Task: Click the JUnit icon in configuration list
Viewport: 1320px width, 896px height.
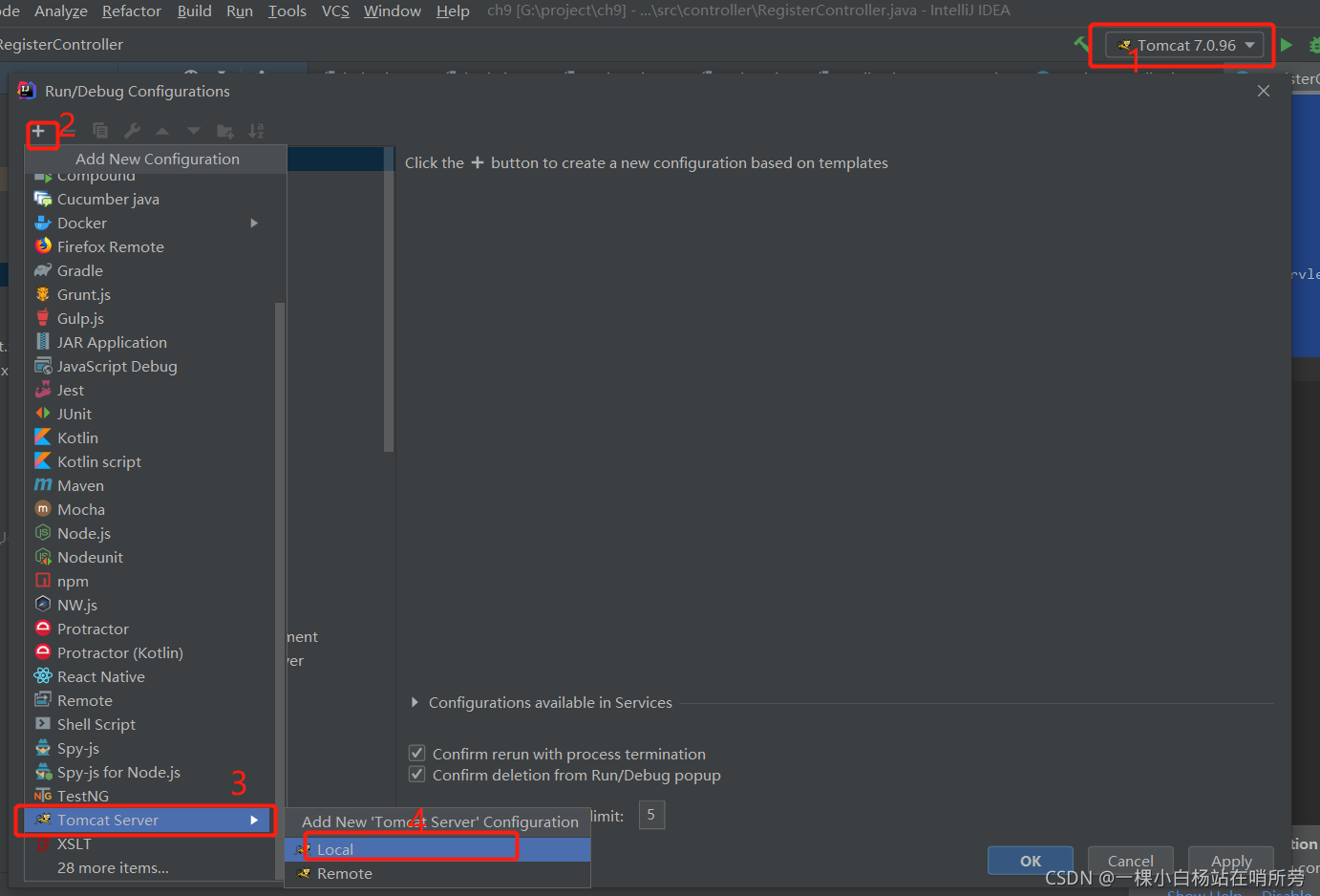Action: tap(43, 414)
